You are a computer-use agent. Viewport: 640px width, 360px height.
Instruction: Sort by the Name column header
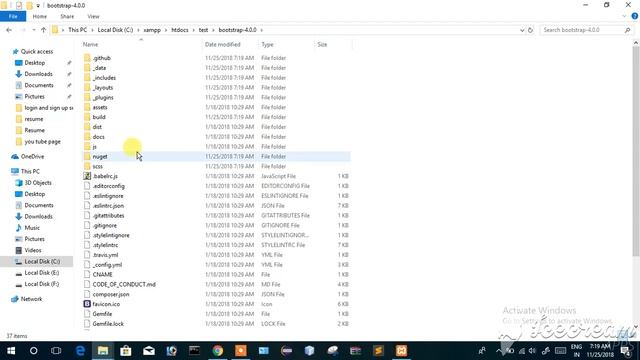(x=91, y=44)
